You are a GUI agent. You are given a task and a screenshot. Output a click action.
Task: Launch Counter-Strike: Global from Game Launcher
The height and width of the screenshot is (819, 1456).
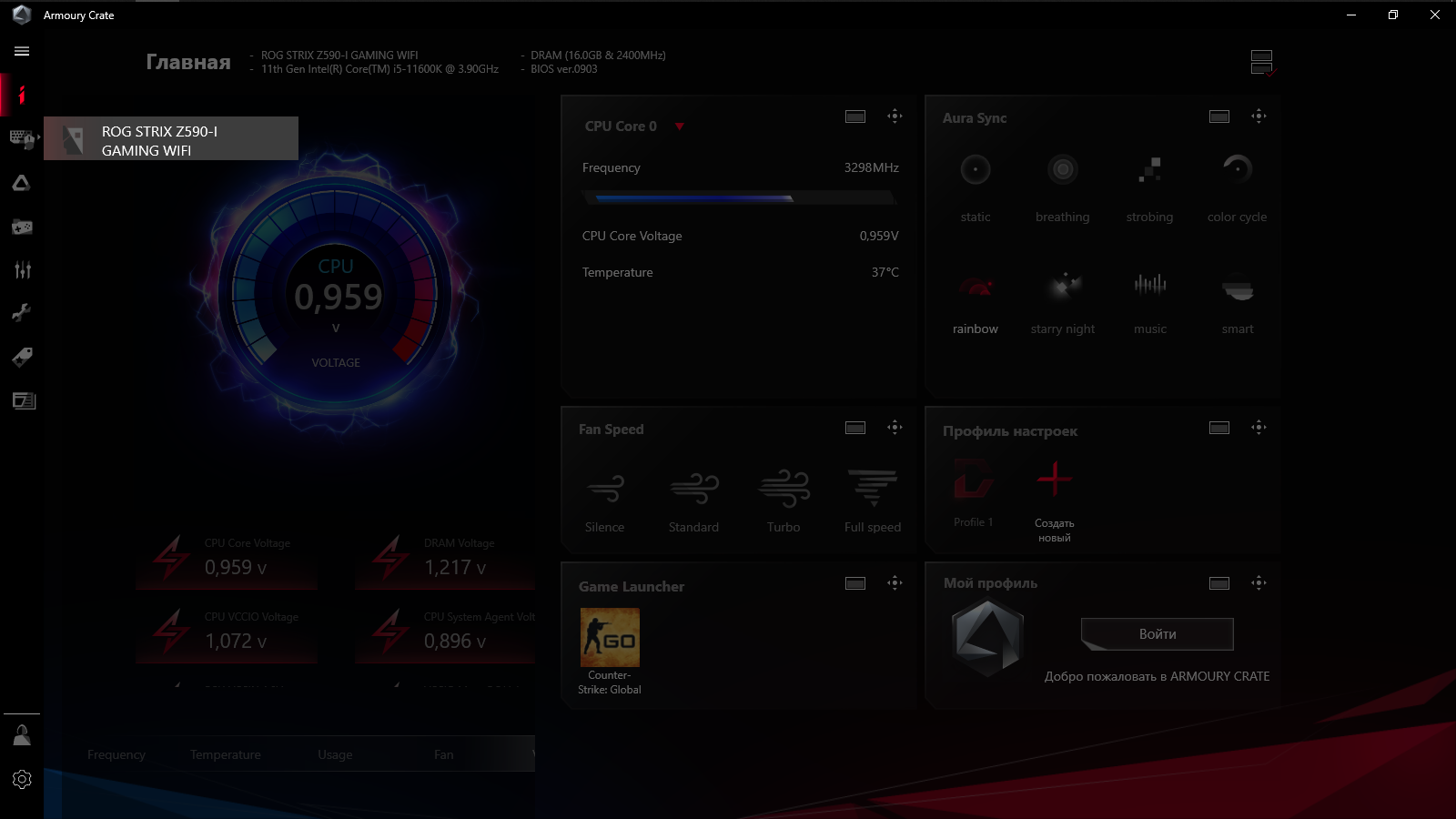(610, 636)
